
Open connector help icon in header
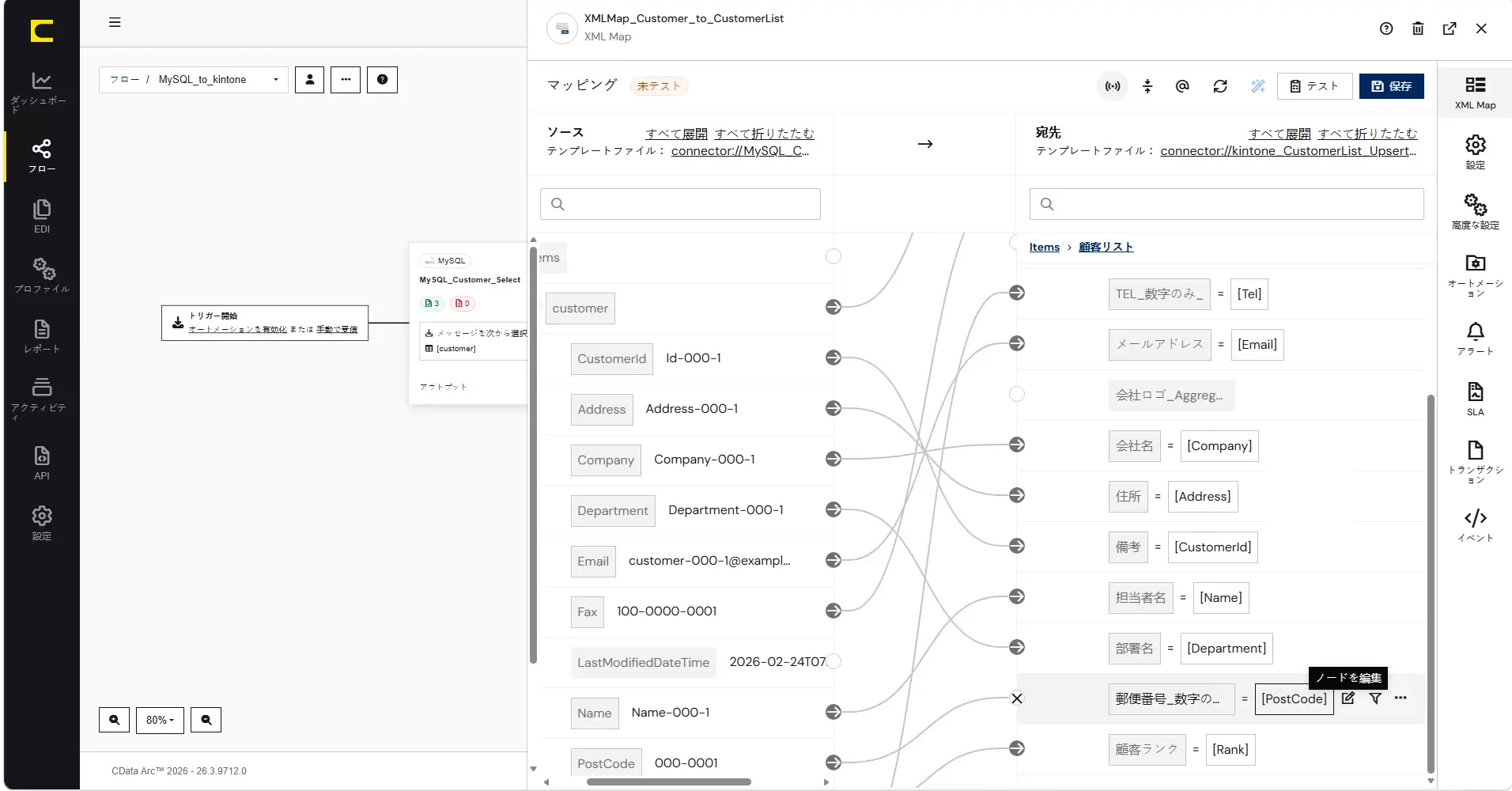tap(1386, 28)
